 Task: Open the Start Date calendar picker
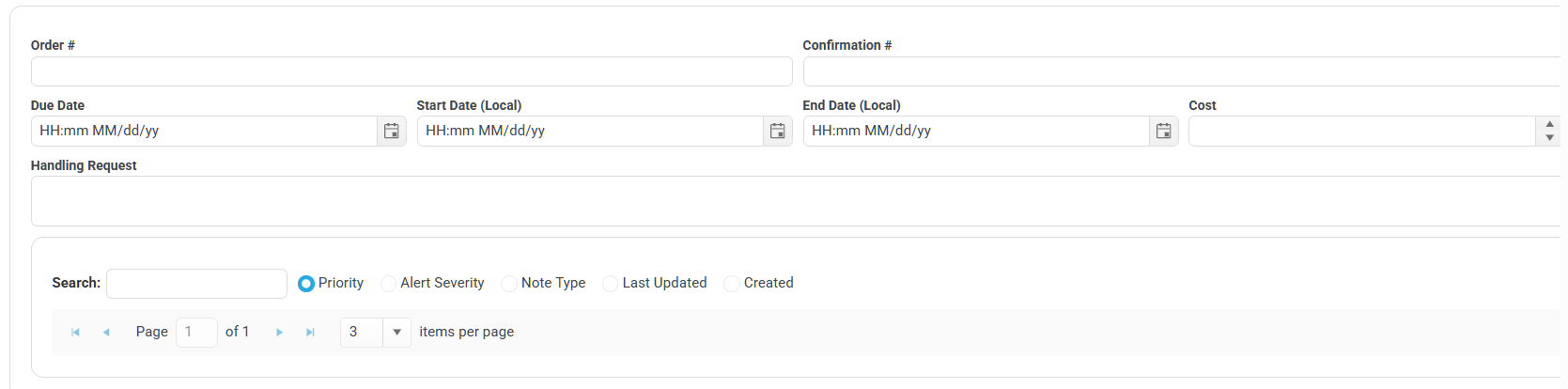click(x=778, y=132)
